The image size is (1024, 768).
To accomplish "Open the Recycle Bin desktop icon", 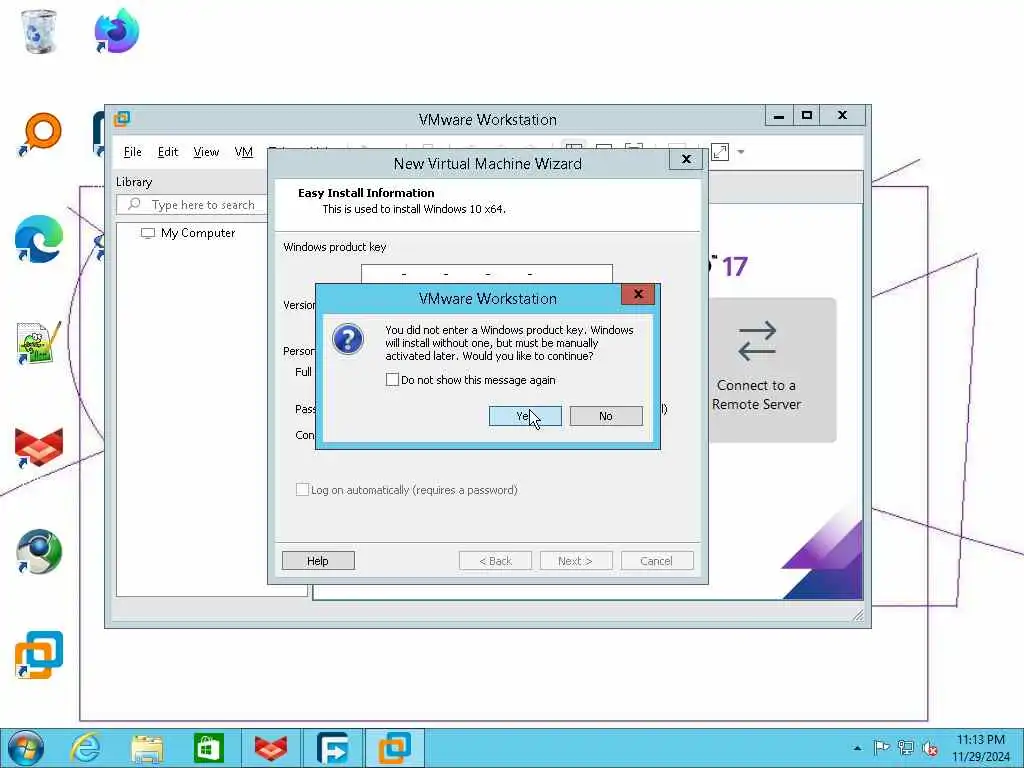I will pos(39,31).
